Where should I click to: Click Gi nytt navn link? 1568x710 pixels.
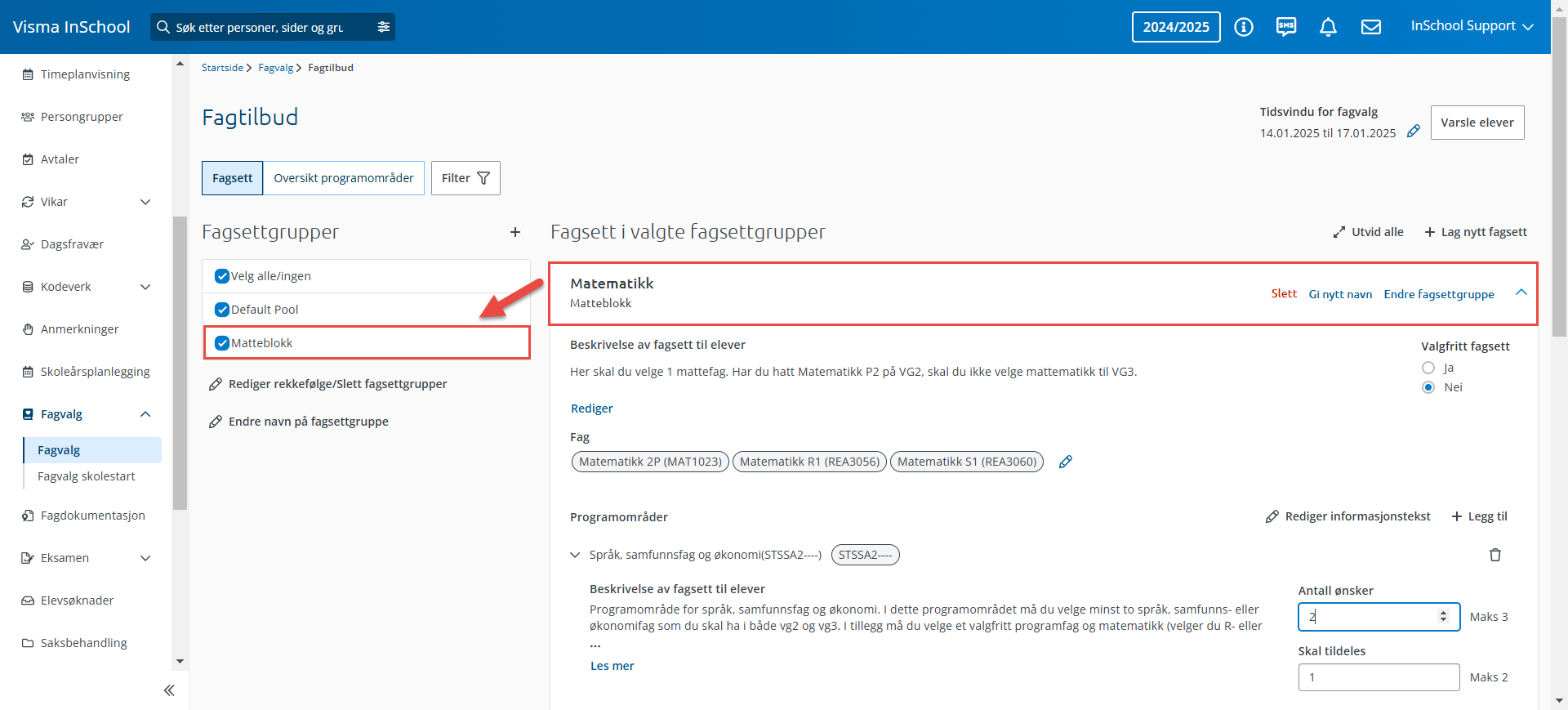[x=1340, y=294]
